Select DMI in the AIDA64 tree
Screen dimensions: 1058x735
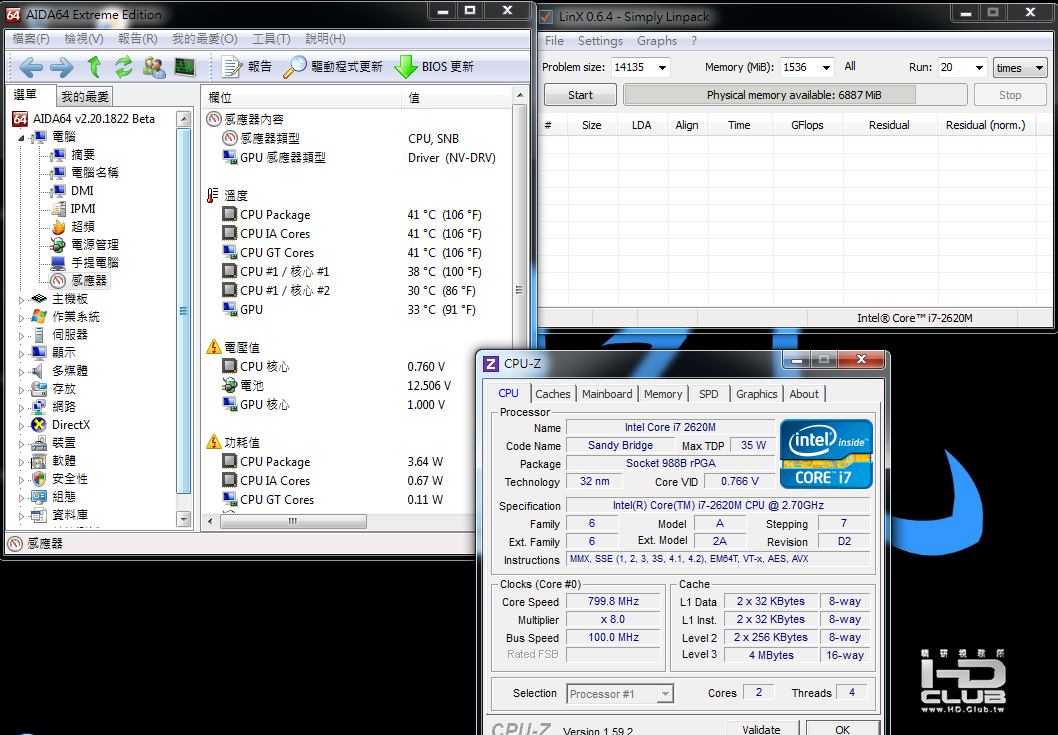point(82,190)
